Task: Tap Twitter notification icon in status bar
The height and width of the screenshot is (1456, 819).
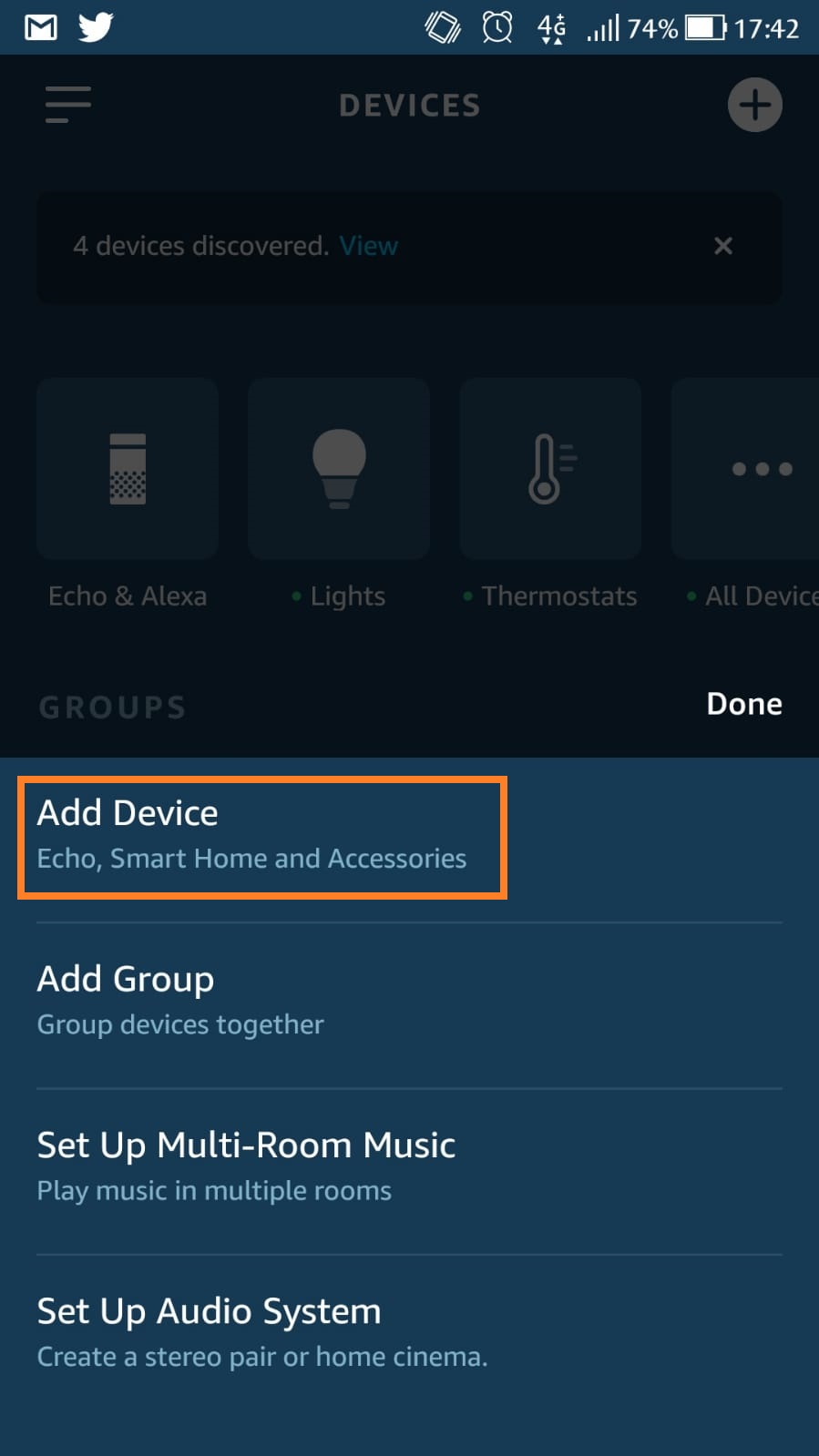Action: pos(96,27)
